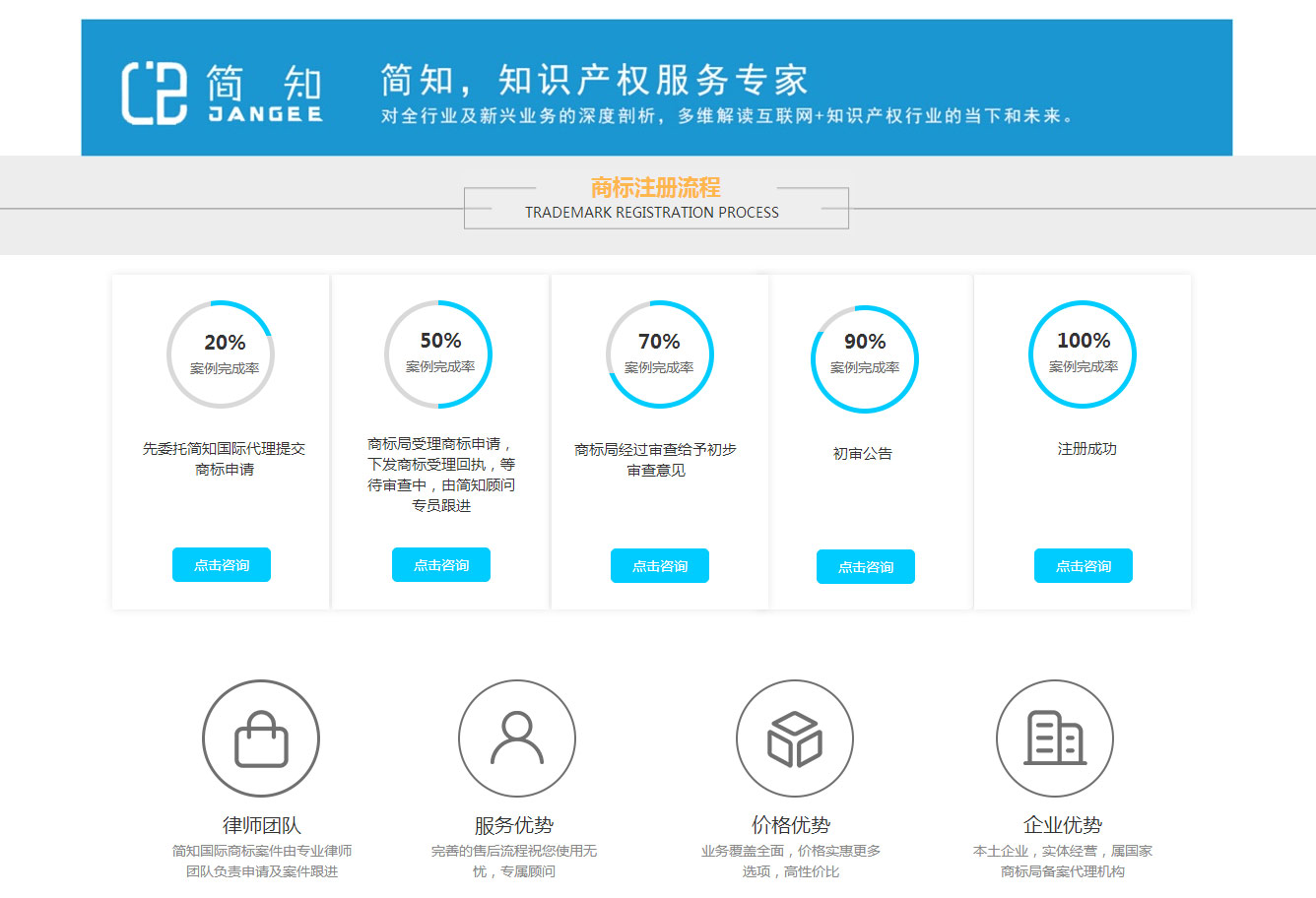Click the 服务优势 title
This screenshot has width=1316, height=898.
point(514,825)
